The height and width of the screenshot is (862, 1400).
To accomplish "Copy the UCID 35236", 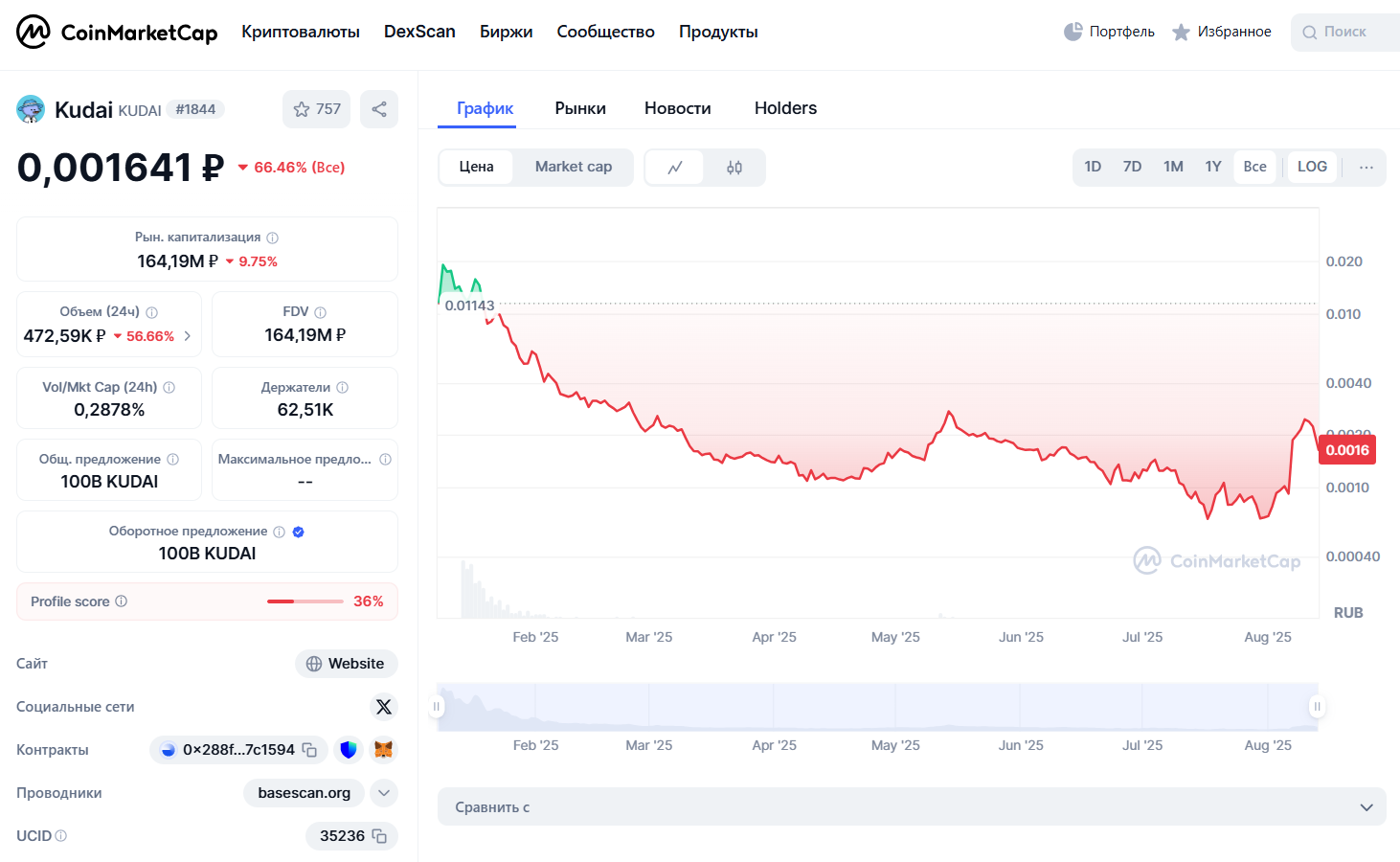I will tap(379, 836).
